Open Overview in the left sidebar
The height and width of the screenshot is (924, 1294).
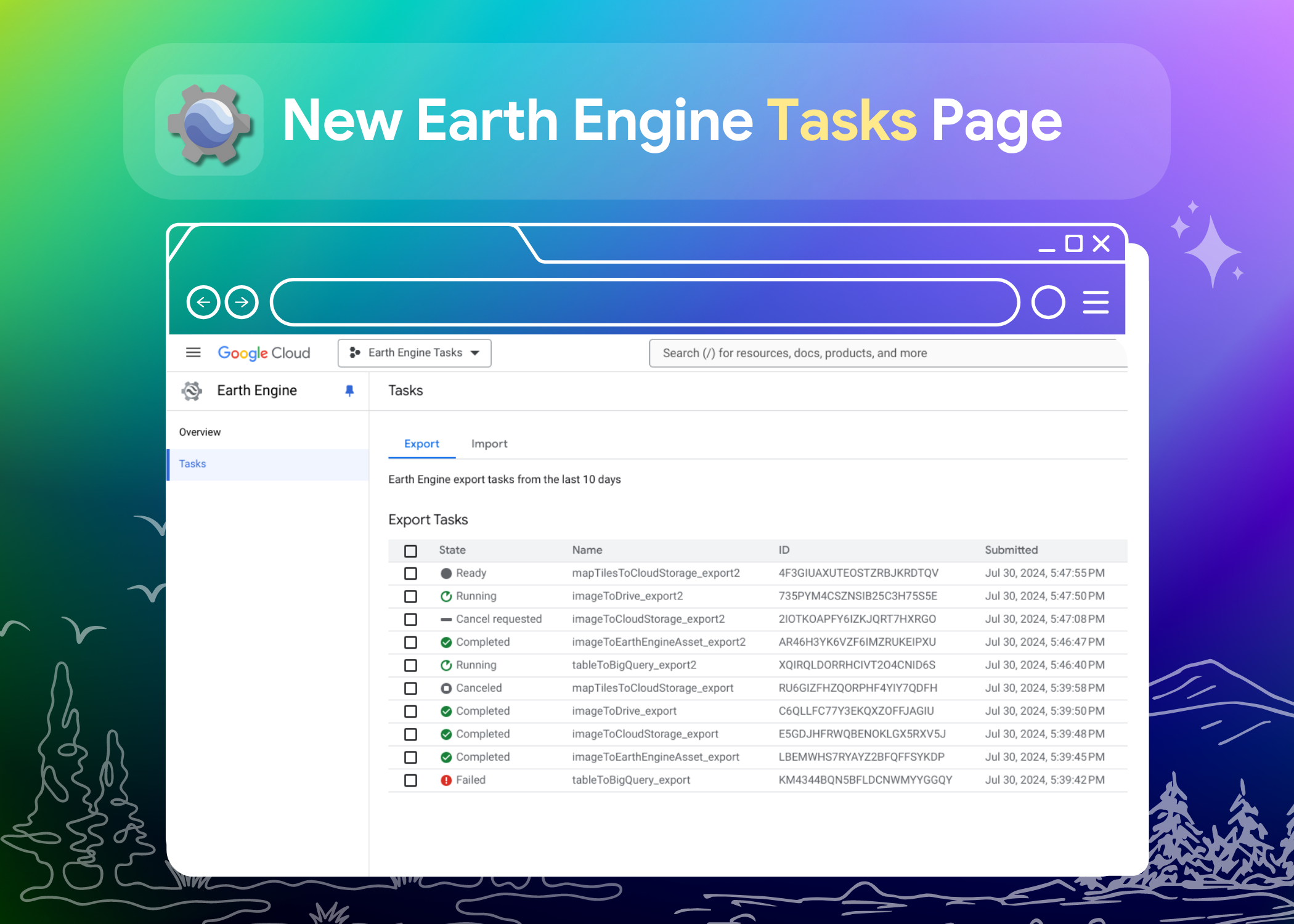200,432
